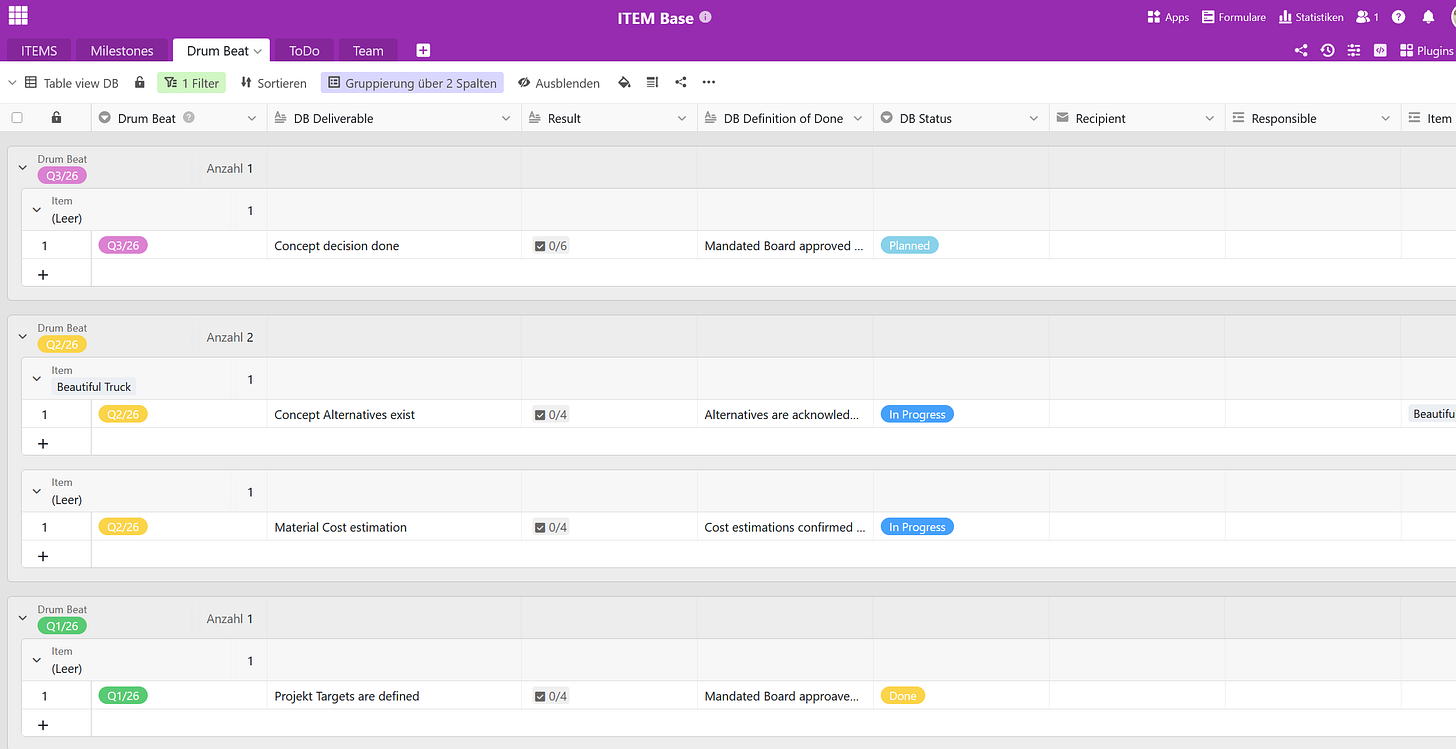Open the app launcher grid icon
Viewport: 1456px width, 749px height.
[x=18, y=16]
